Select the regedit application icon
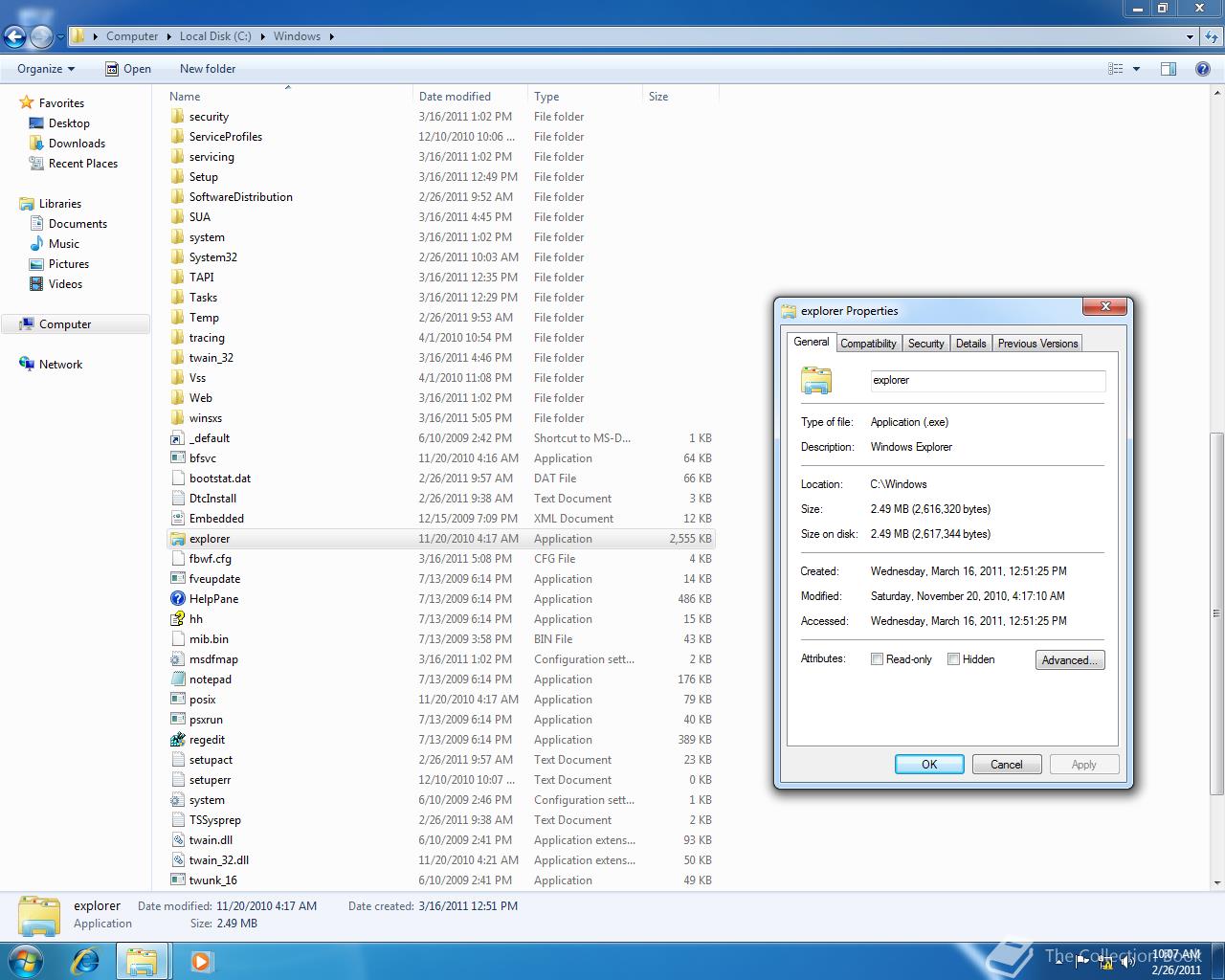Viewport: 1225px width, 980px height. (177, 740)
